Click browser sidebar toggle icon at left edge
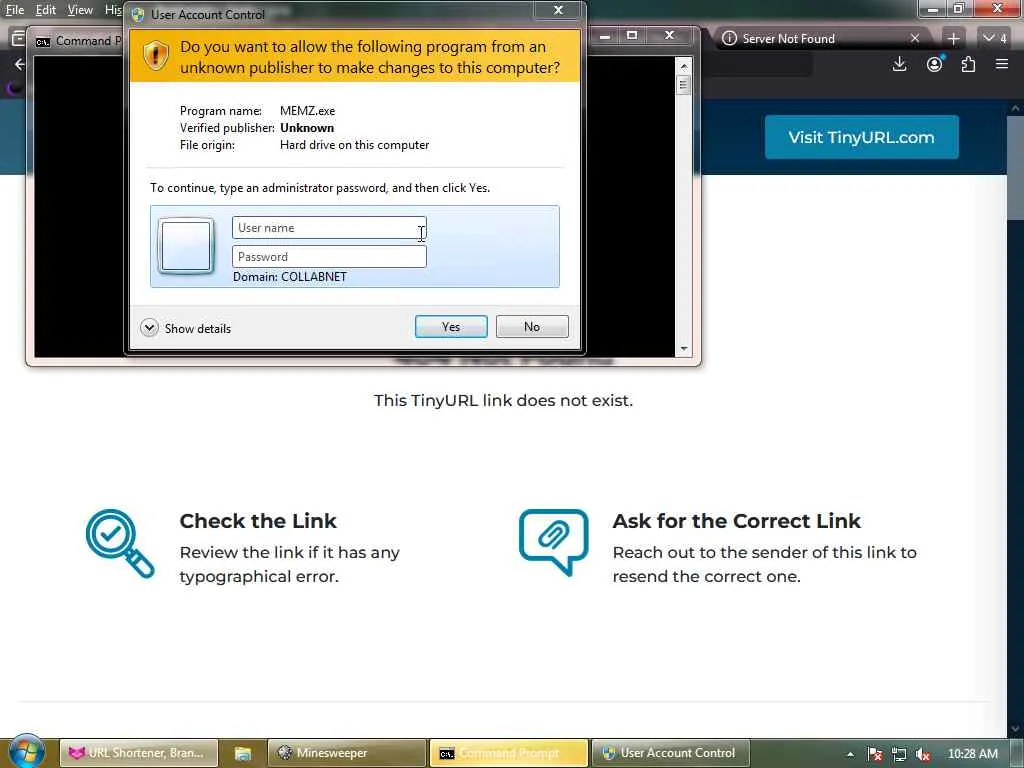This screenshot has height=768, width=1024. [x=18, y=39]
